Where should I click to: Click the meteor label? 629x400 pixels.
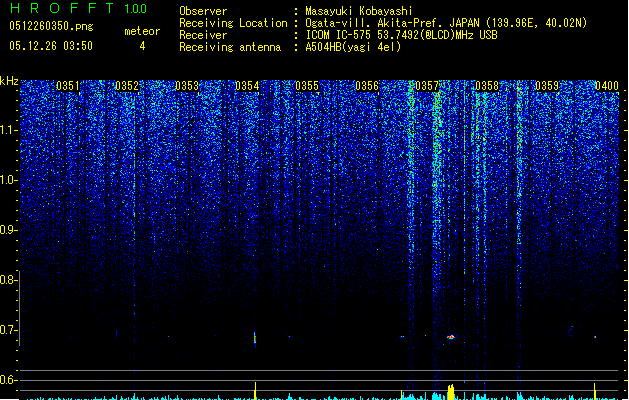click(x=142, y=31)
